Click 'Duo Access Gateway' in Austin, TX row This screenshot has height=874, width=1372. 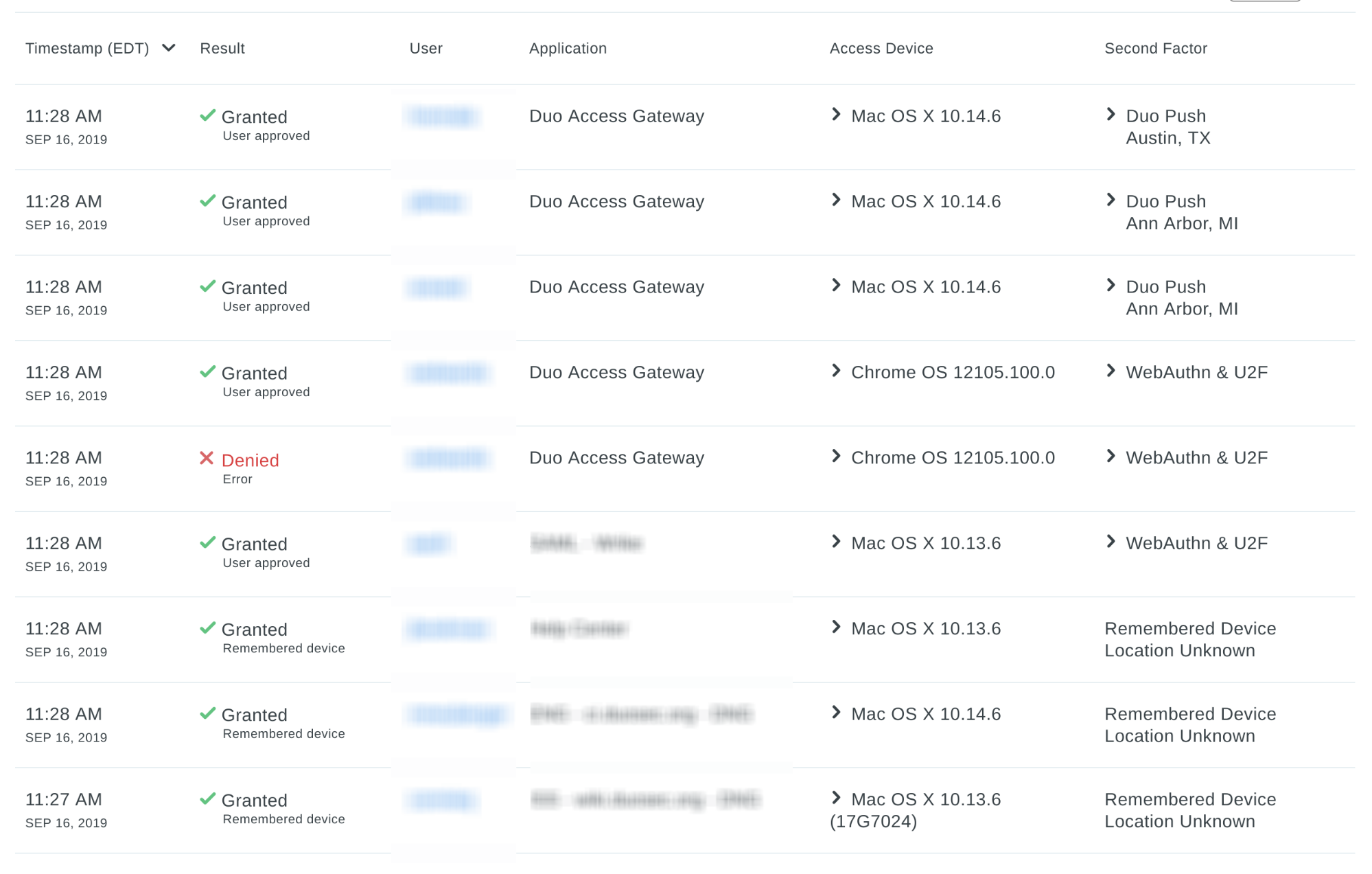[x=616, y=116]
